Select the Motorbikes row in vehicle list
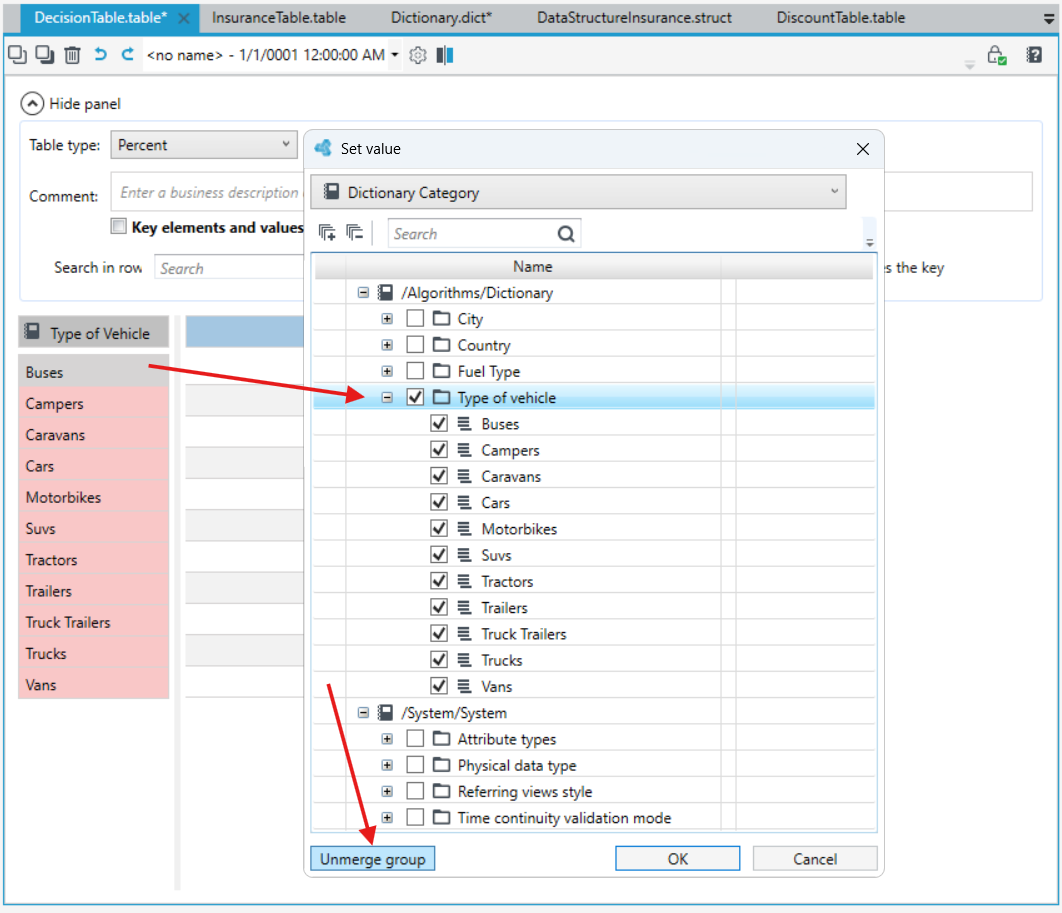 pyautogui.click(x=93, y=497)
